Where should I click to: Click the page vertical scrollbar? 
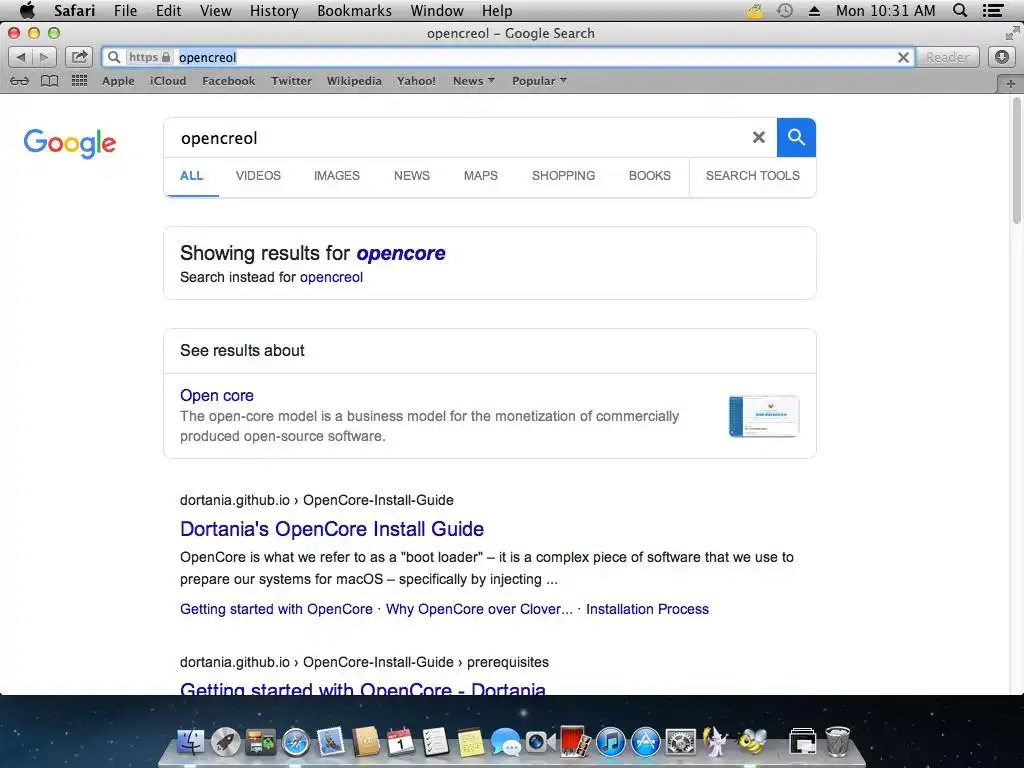1016,161
